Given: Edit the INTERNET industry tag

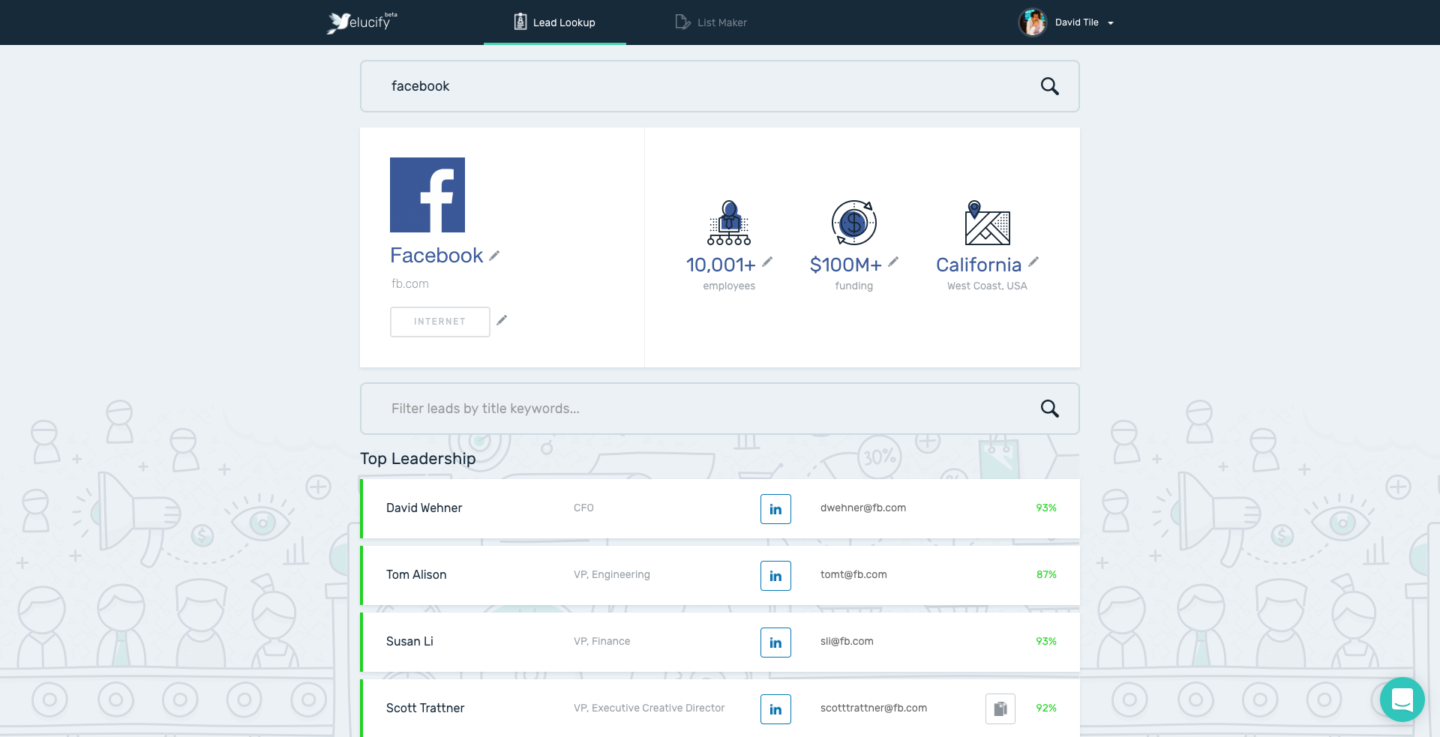Looking at the screenshot, I should click(502, 320).
